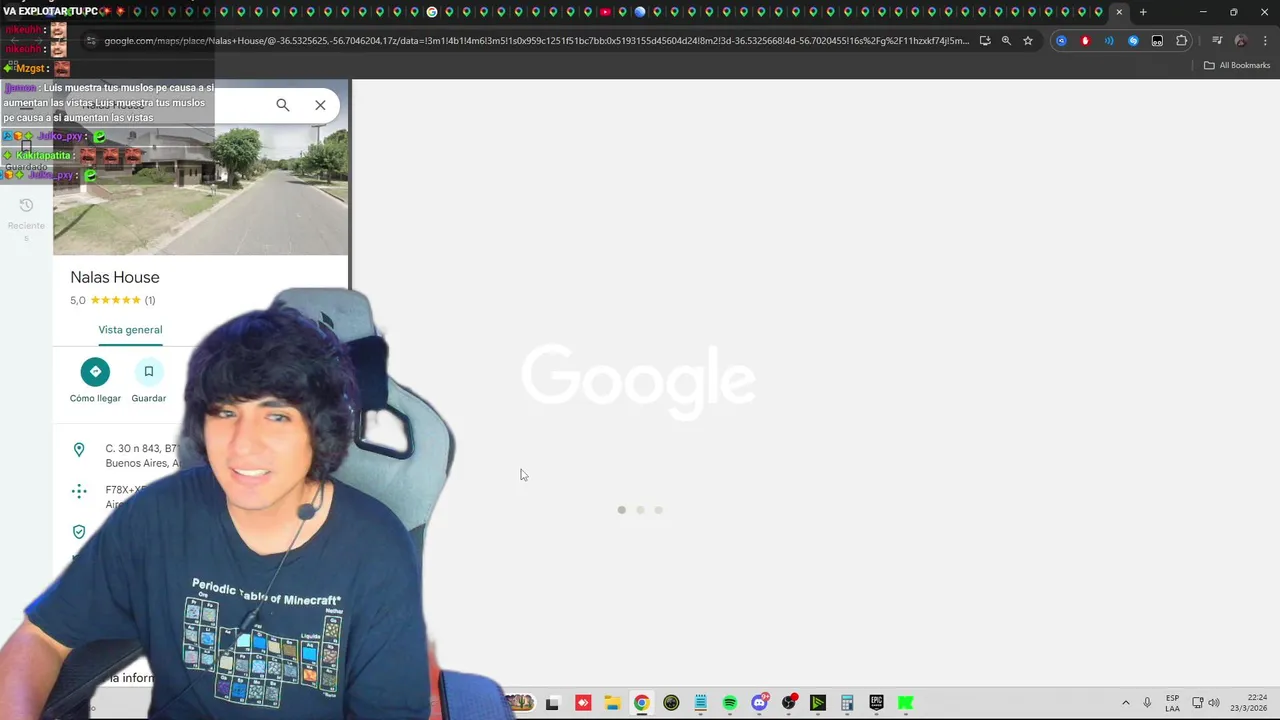Click the red hand blocker extension icon
Viewport: 1280px width, 720px height.
click(1085, 41)
